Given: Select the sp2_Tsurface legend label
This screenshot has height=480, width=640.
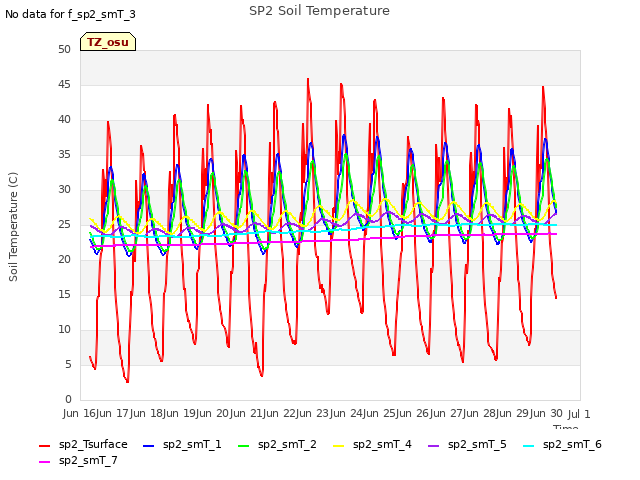Looking at the screenshot, I should pos(93,444).
